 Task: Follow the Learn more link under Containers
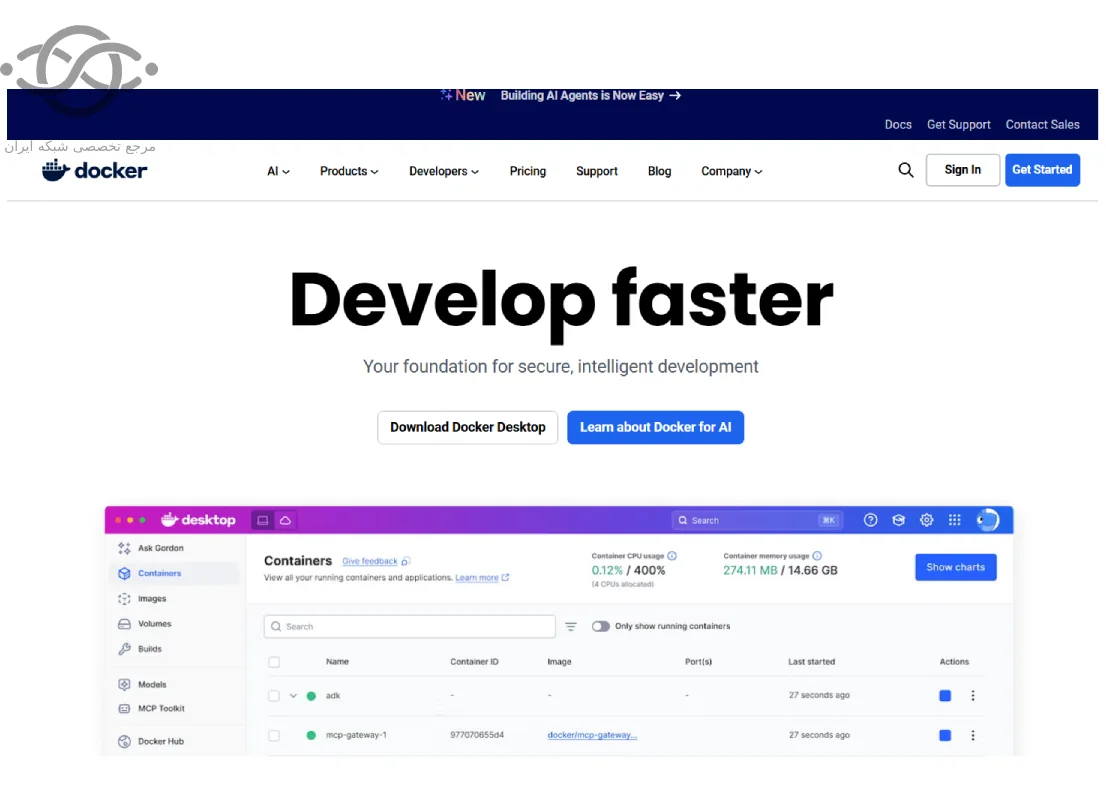(x=477, y=578)
